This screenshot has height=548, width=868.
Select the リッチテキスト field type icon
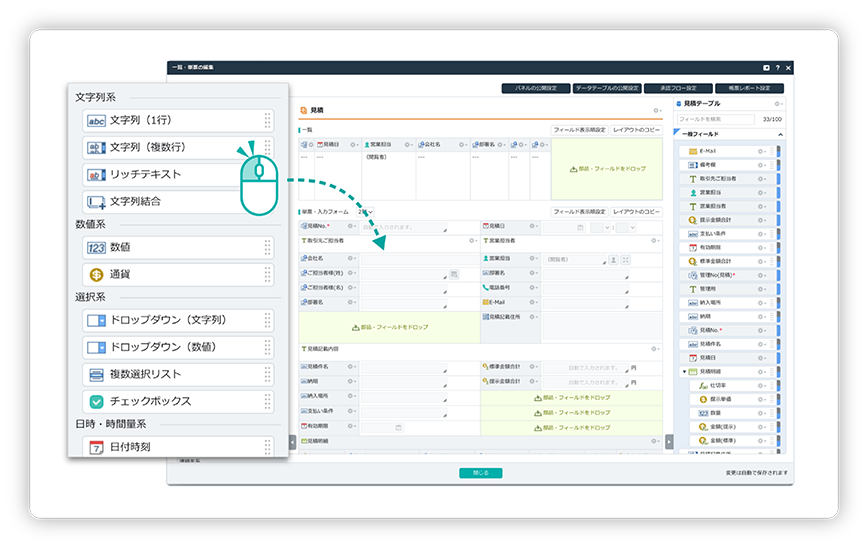coord(96,175)
